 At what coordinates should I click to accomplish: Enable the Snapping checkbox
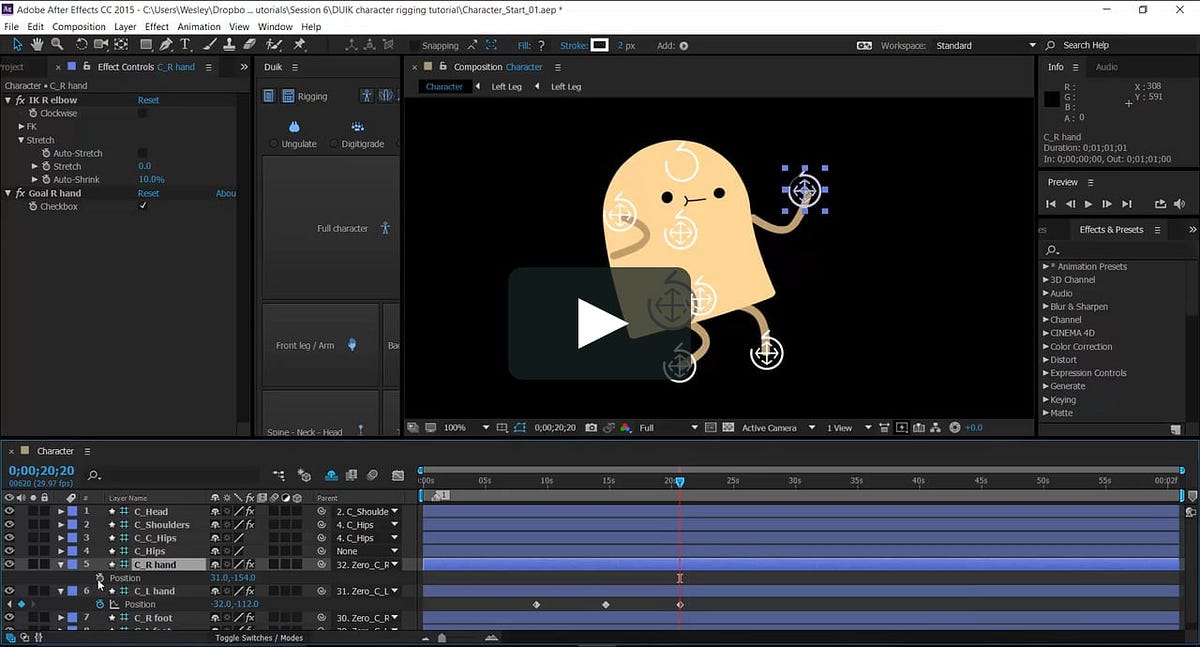[x=415, y=45]
